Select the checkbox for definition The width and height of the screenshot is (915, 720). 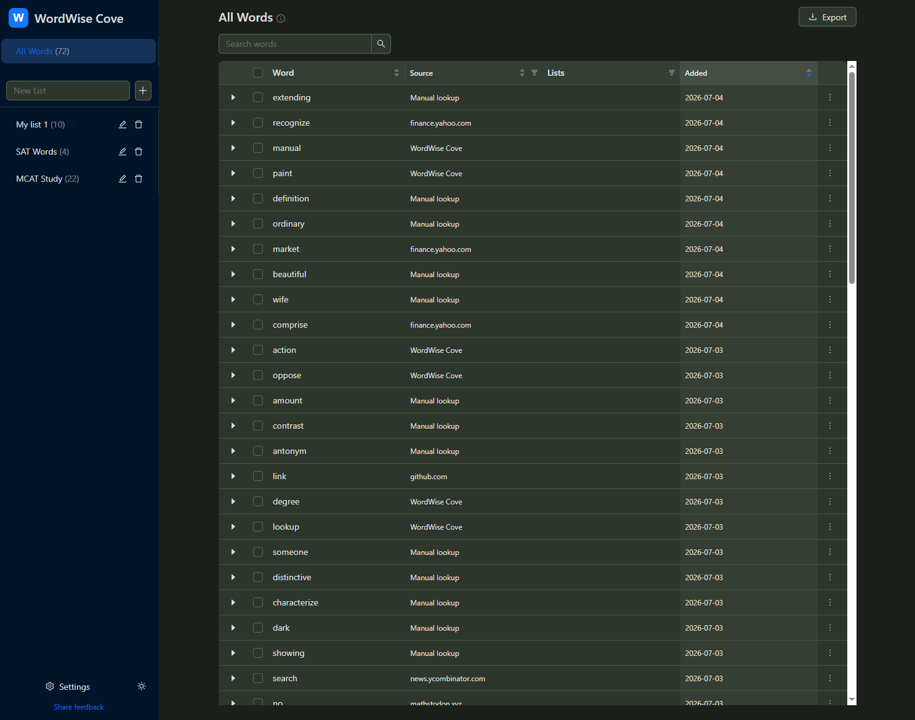click(x=258, y=198)
